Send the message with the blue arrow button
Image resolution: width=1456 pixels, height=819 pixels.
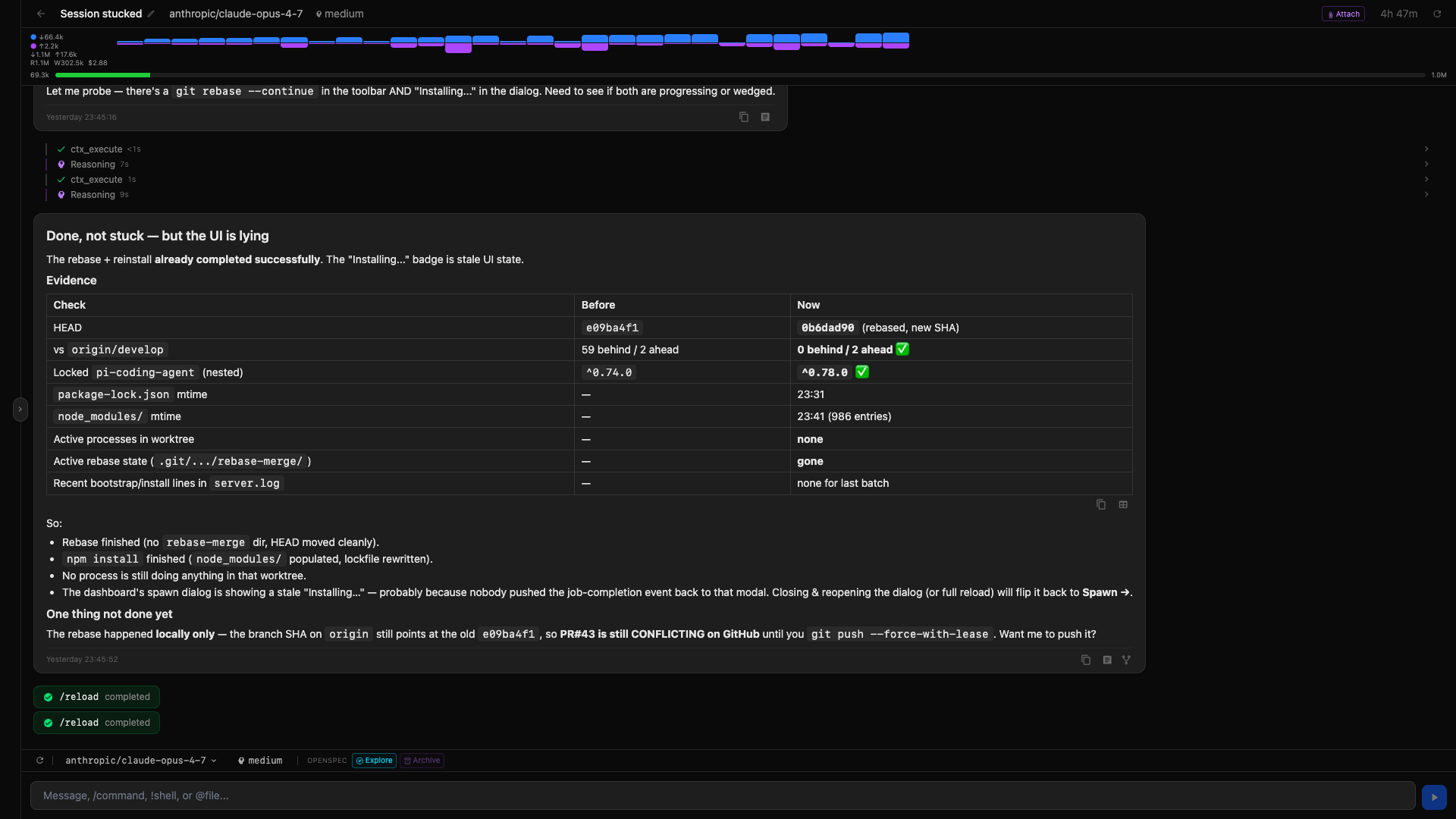1434,797
